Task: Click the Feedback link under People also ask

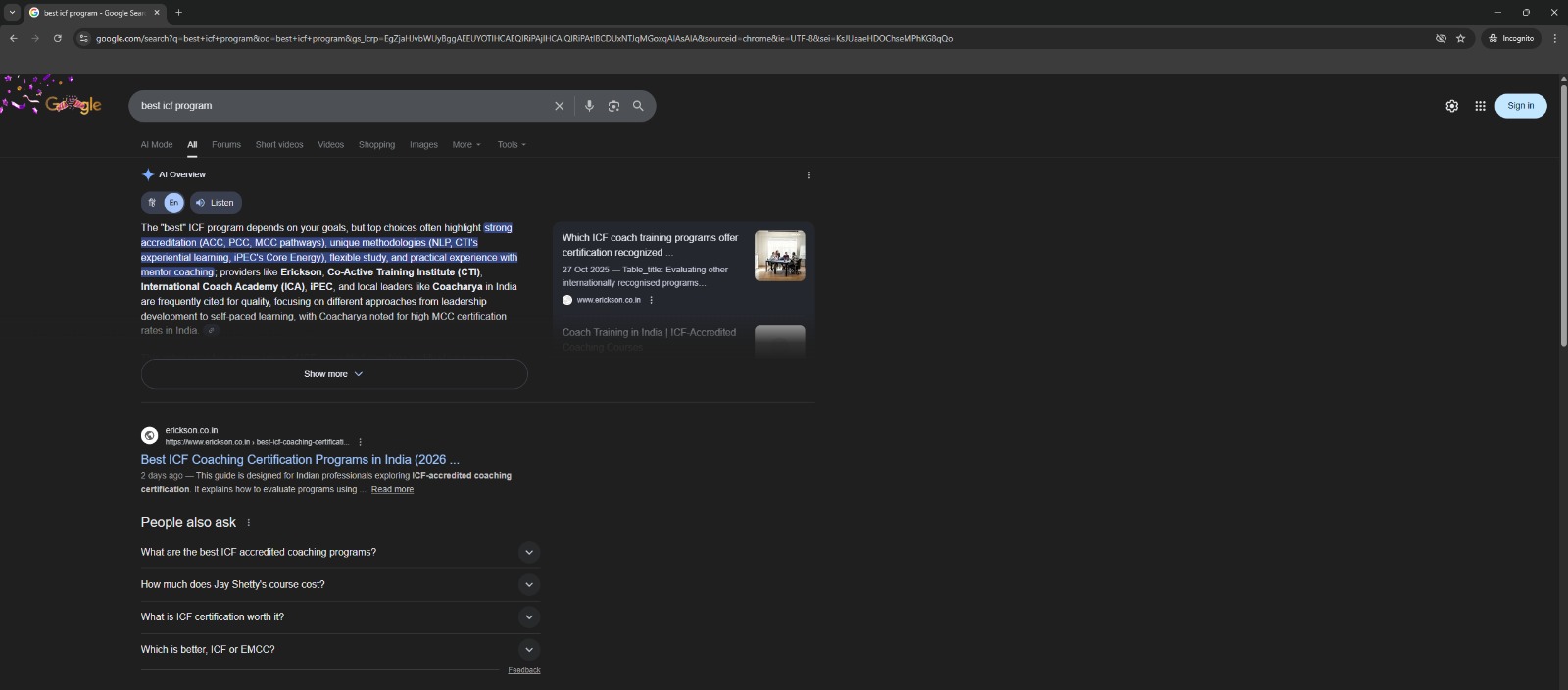Action: [x=524, y=670]
